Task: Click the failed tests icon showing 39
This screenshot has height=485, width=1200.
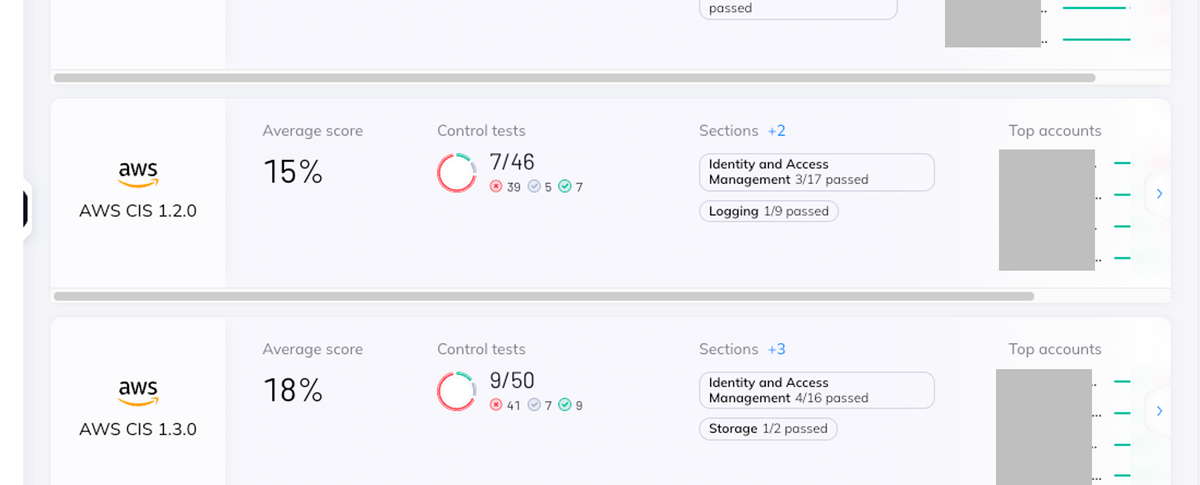Action: tap(496, 187)
